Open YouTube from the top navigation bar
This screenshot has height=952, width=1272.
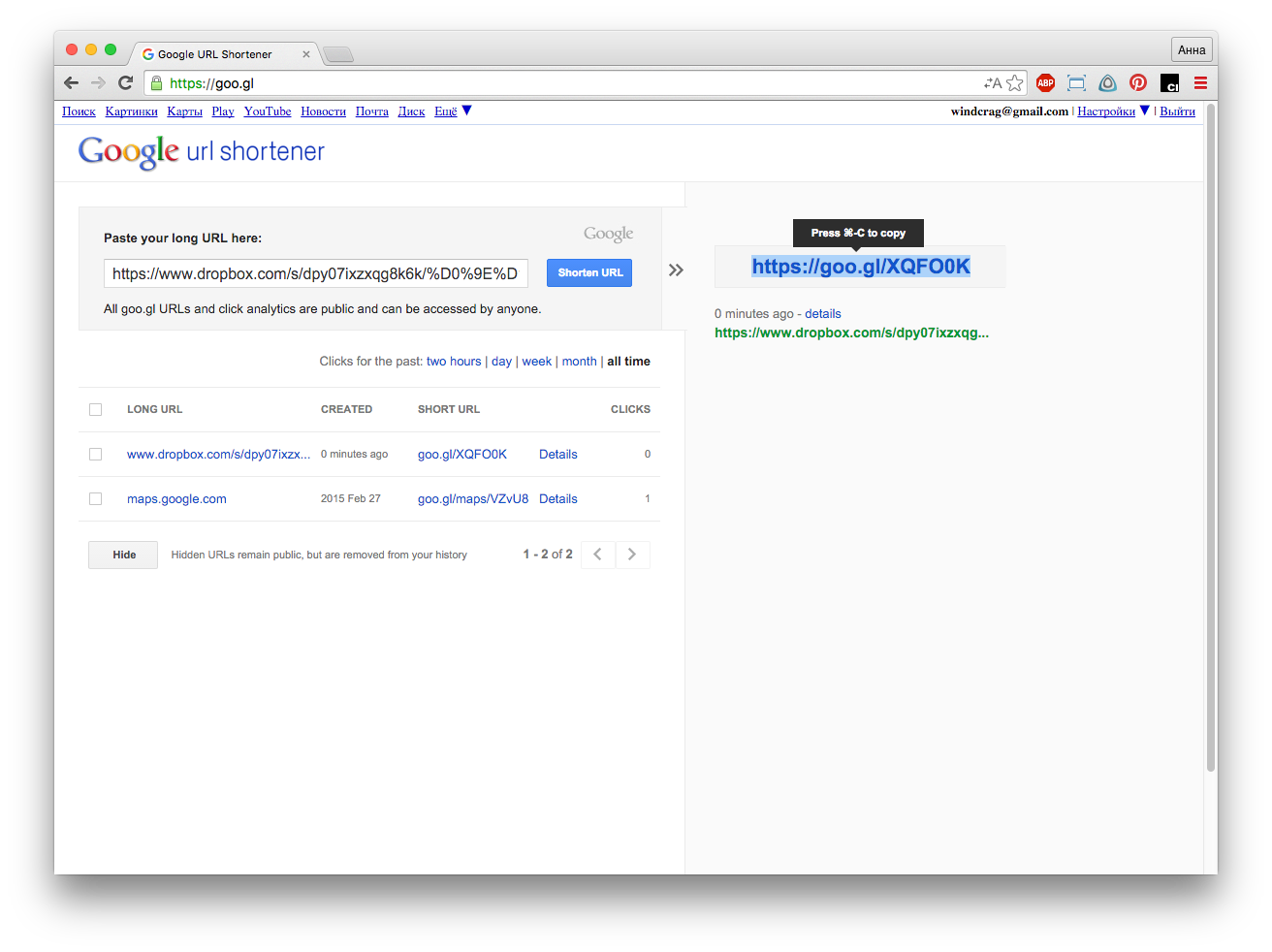tap(268, 111)
